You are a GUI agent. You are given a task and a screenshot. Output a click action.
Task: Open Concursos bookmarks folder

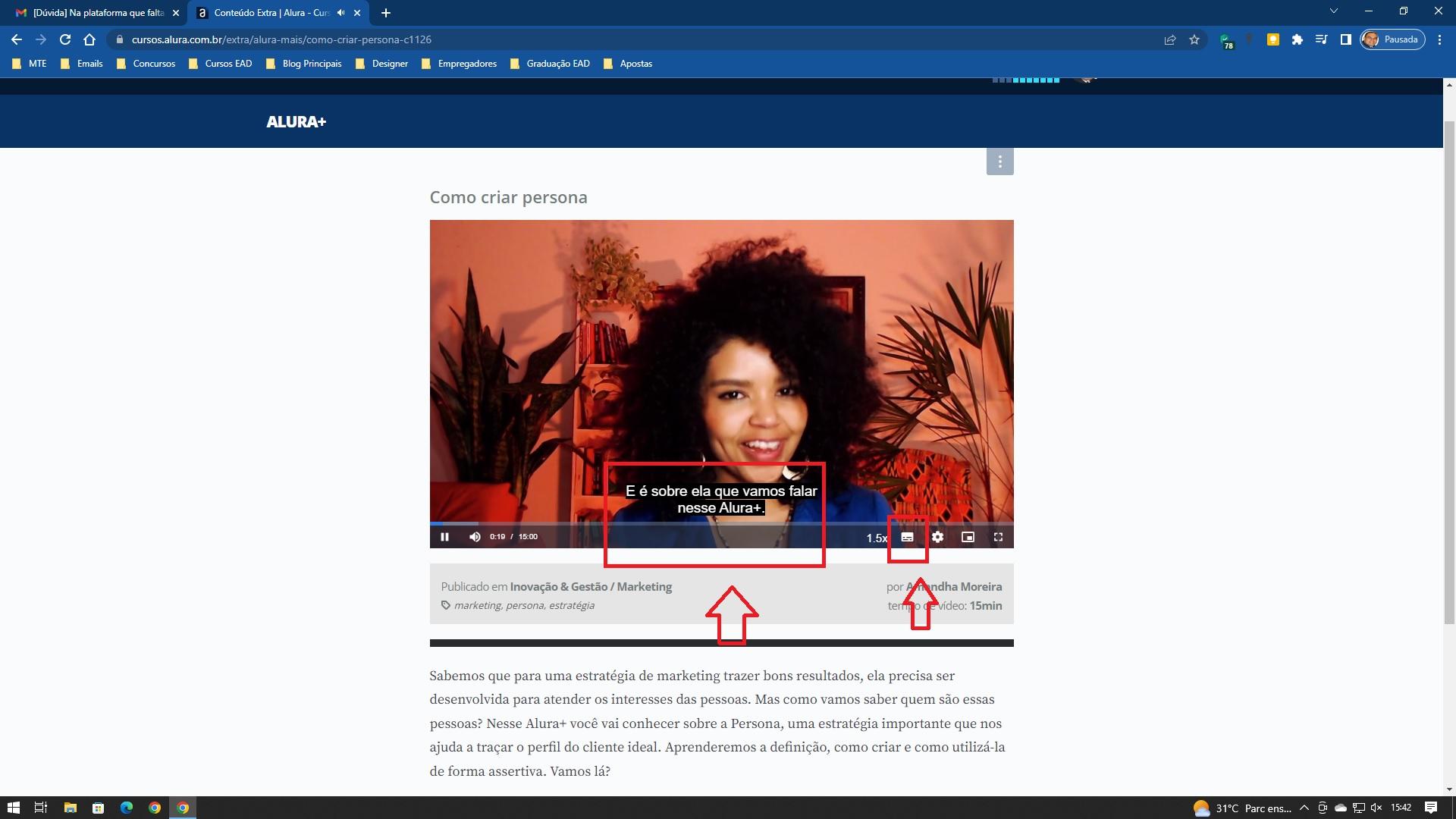146,64
